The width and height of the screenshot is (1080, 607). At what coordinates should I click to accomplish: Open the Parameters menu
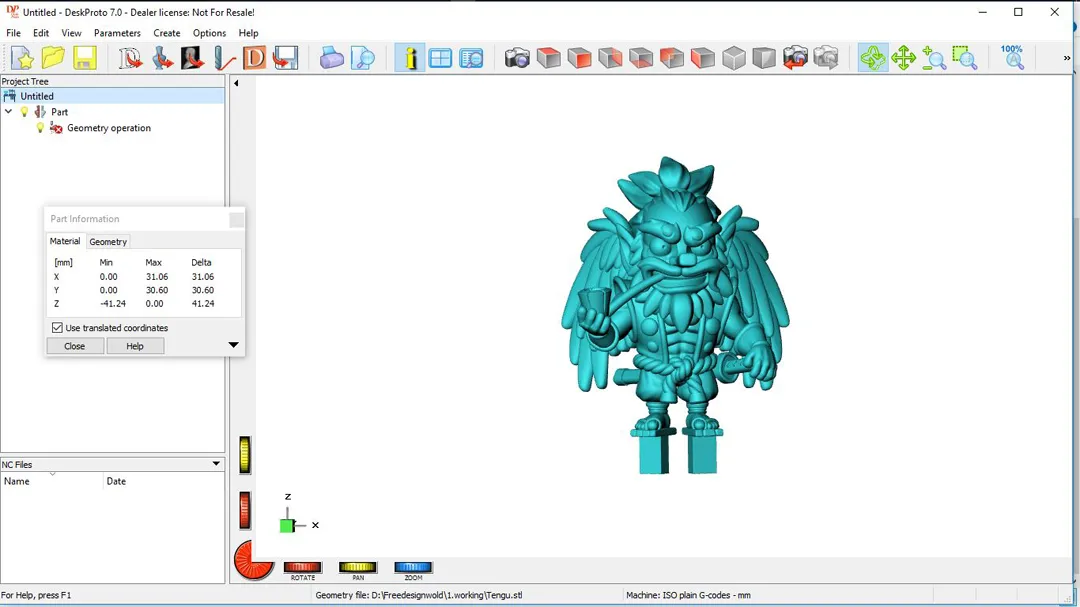[x=117, y=33]
